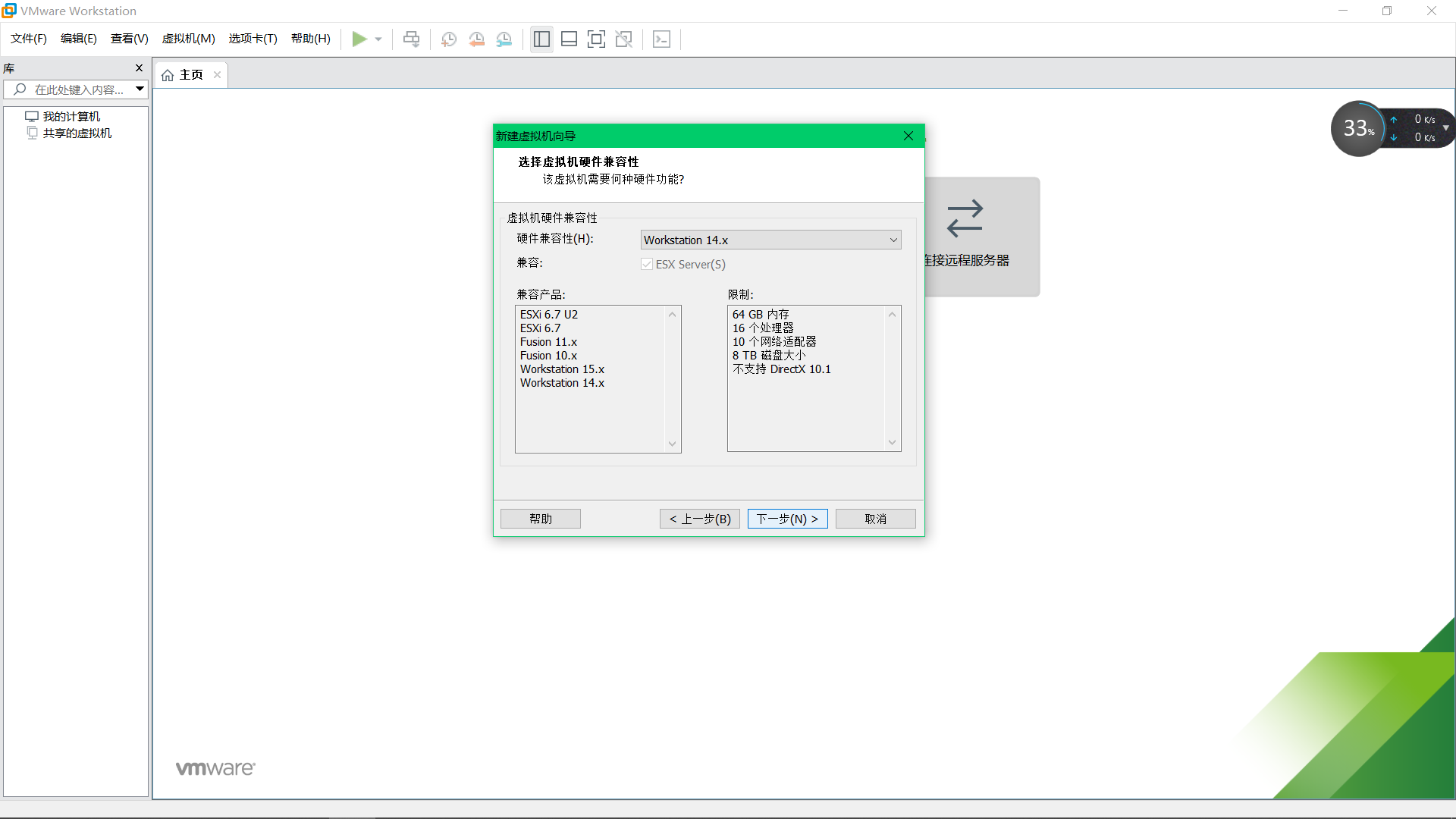
Task: Open the console view icon
Action: [661, 39]
